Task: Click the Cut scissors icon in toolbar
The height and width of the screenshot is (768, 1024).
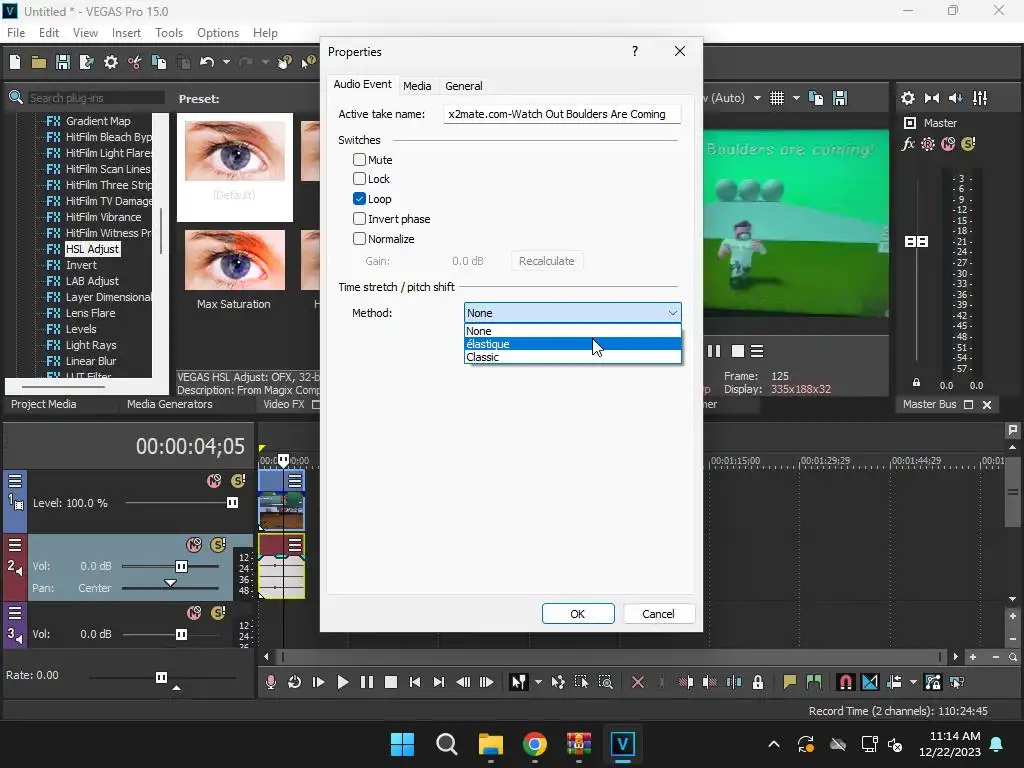Action: click(x=135, y=62)
